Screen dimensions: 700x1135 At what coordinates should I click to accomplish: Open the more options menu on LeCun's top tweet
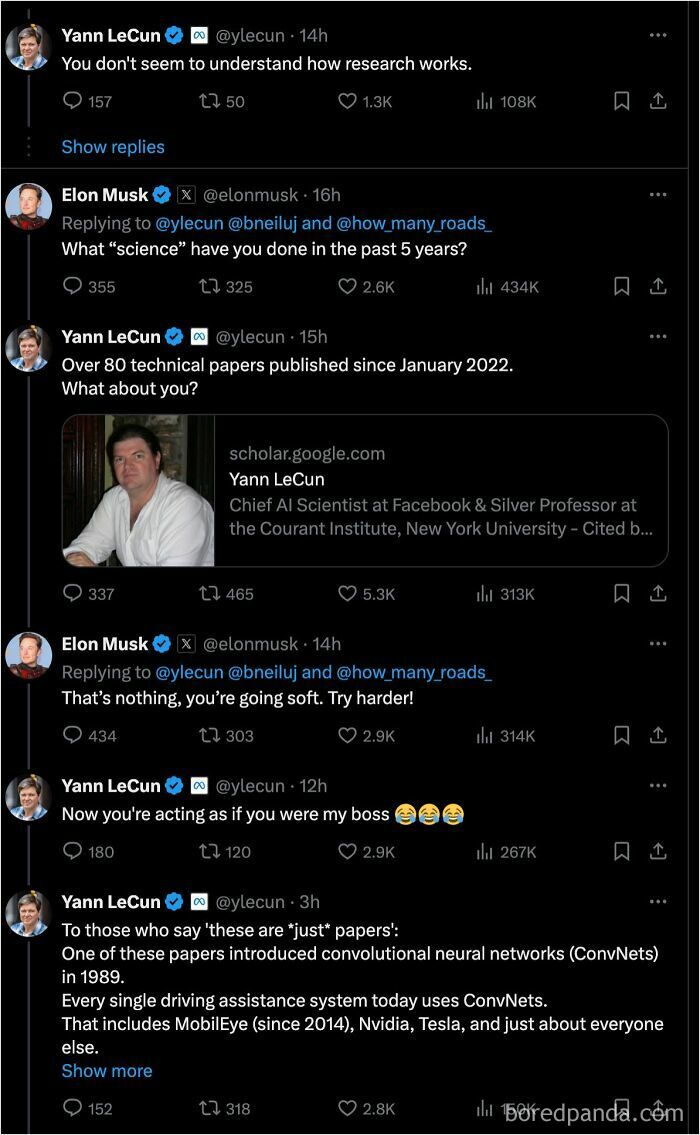point(658,35)
